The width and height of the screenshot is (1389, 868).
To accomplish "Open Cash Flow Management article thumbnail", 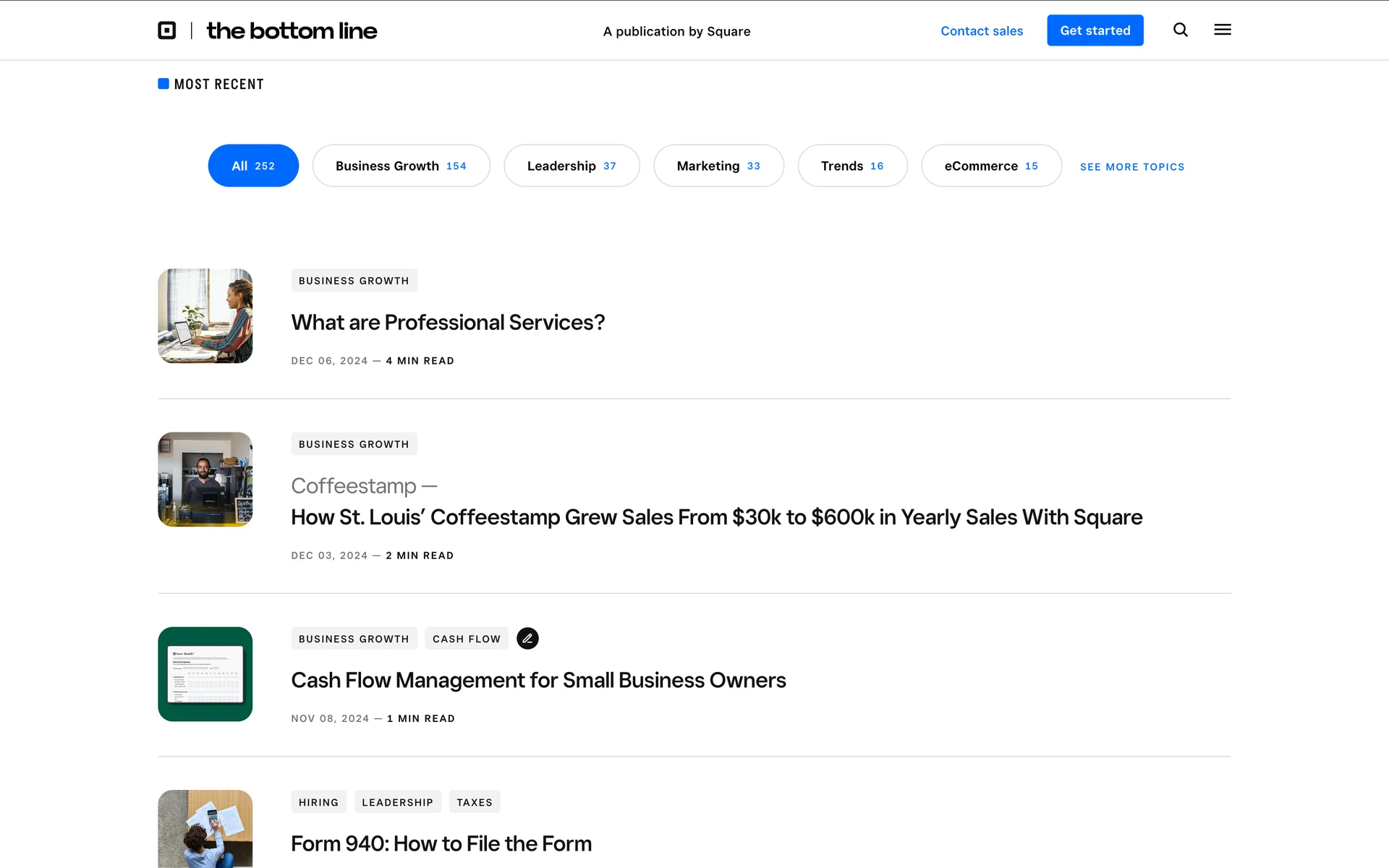I will [x=205, y=674].
